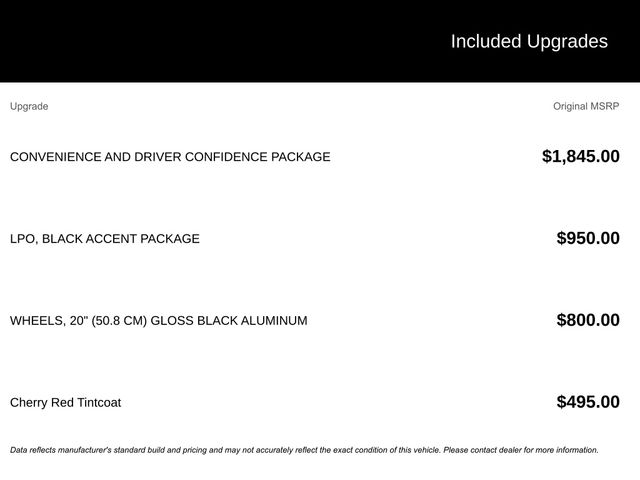Click the Original MSRP column header

586,106
